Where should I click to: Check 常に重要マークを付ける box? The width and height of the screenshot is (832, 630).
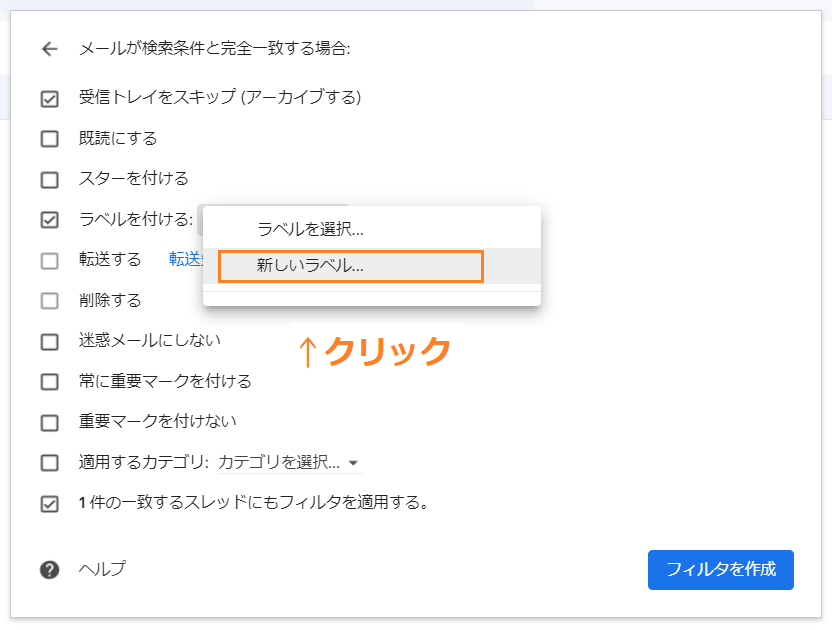click(x=49, y=382)
